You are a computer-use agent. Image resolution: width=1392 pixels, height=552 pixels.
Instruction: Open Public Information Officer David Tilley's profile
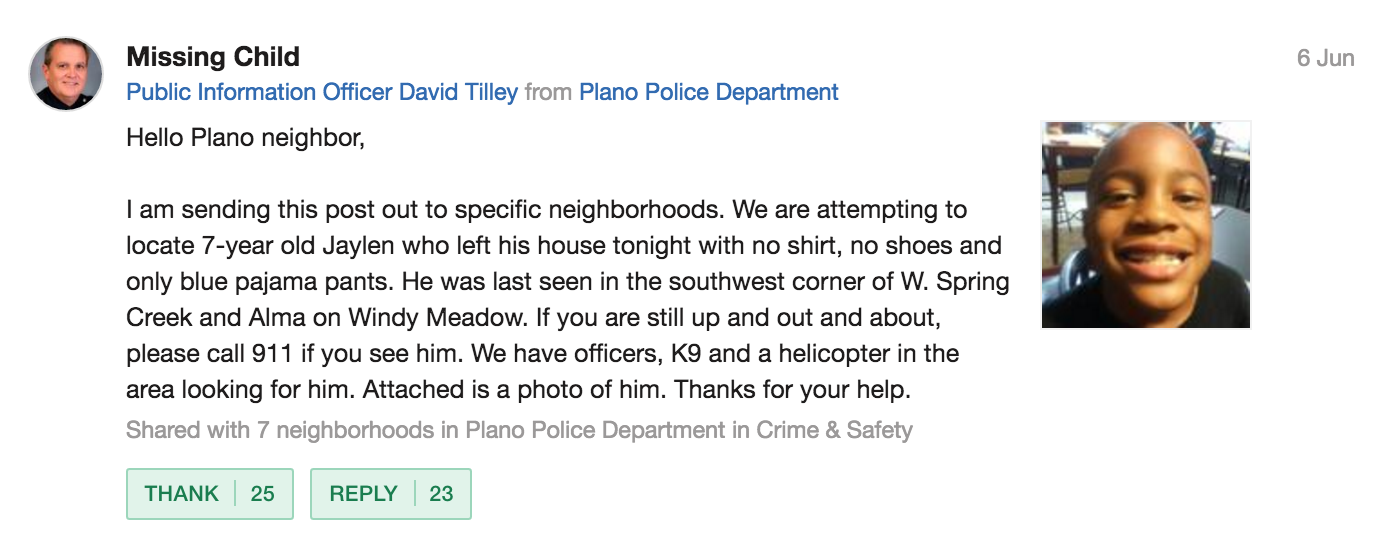[322, 93]
